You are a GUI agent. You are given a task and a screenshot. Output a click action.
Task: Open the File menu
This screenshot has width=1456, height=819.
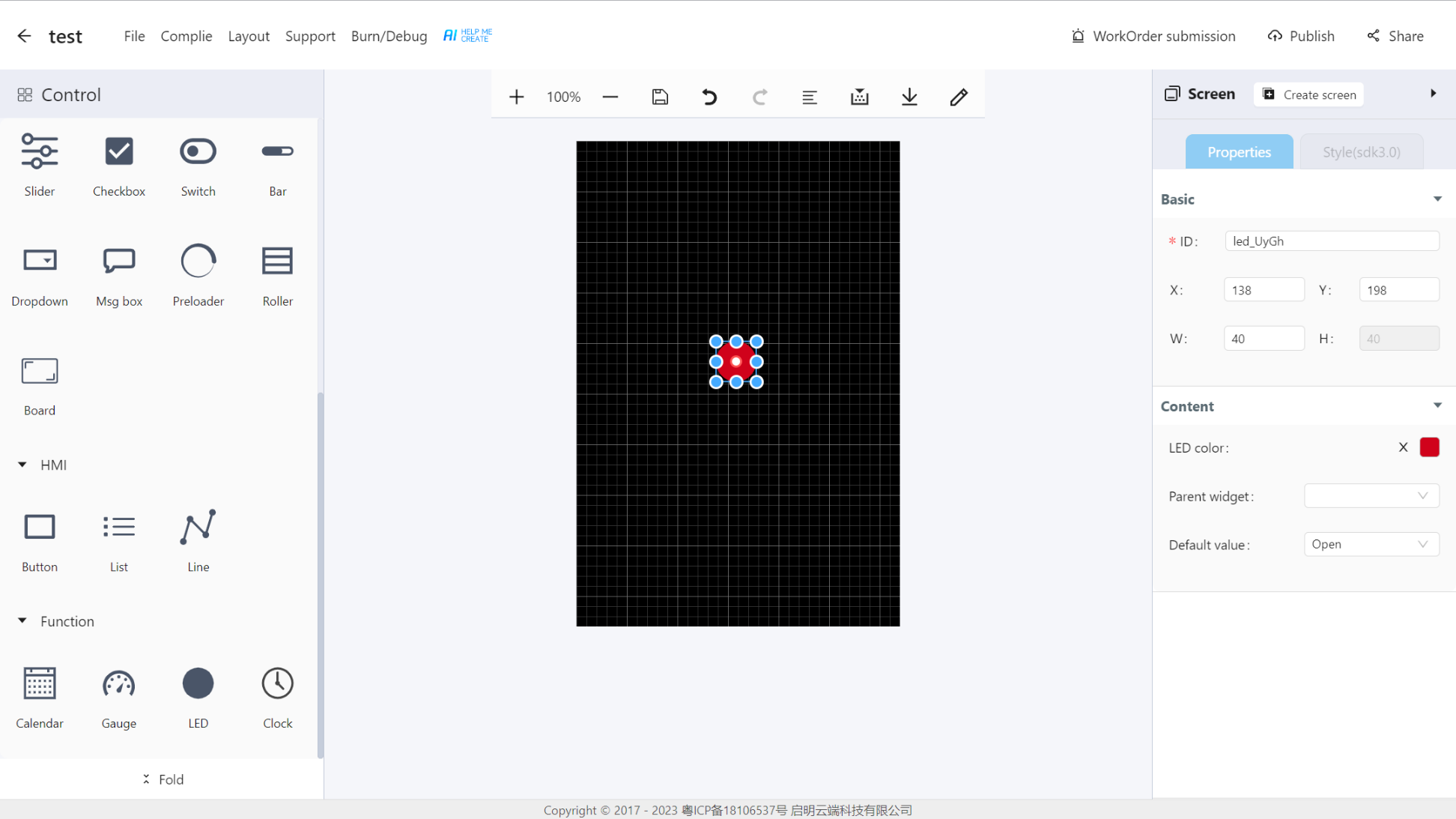point(135,36)
